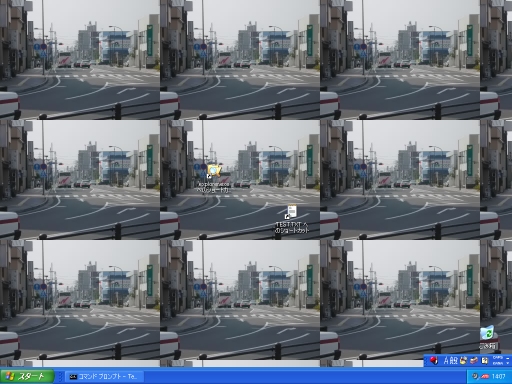
Task: Open the conversion mode '般' selector
Action: click(453, 360)
